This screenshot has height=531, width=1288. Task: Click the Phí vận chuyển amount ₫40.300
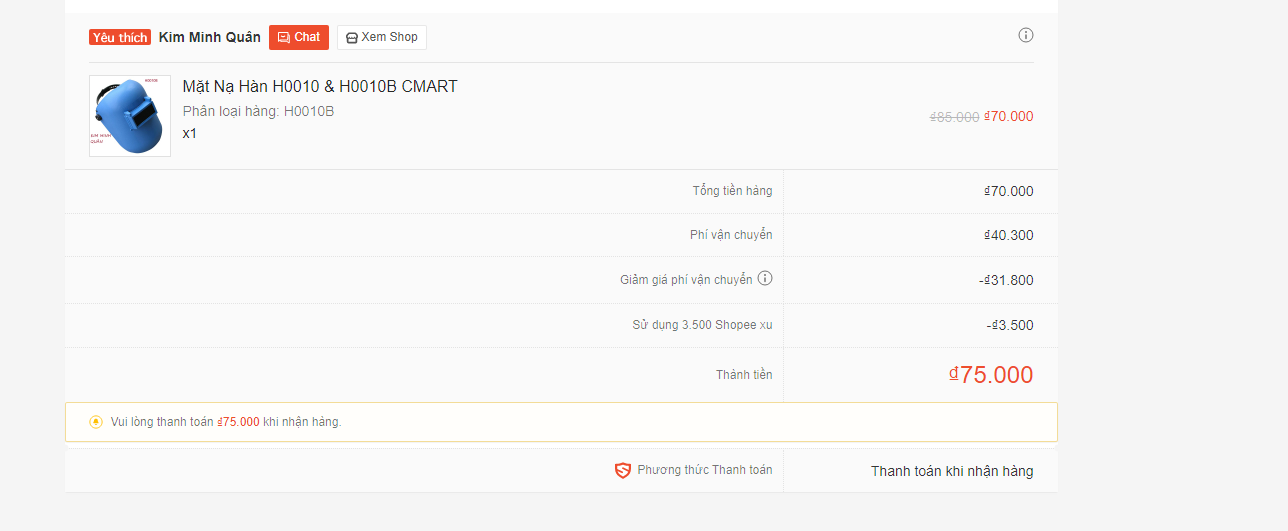[1008, 235]
